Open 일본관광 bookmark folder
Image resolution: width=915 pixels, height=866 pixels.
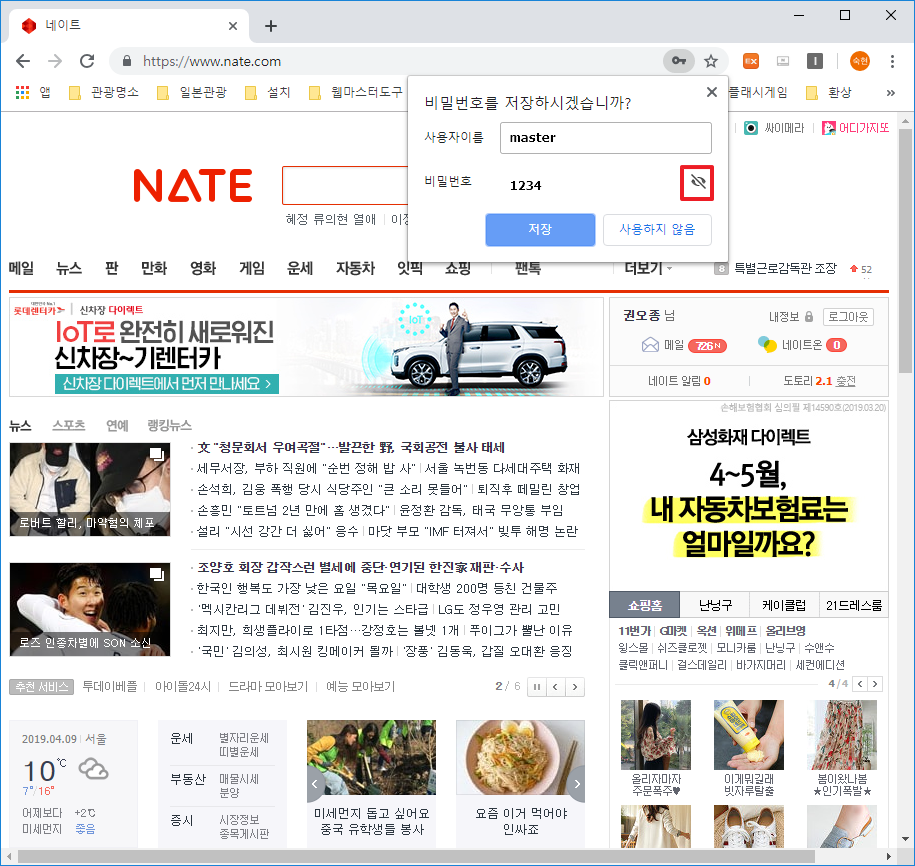[192, 92]
